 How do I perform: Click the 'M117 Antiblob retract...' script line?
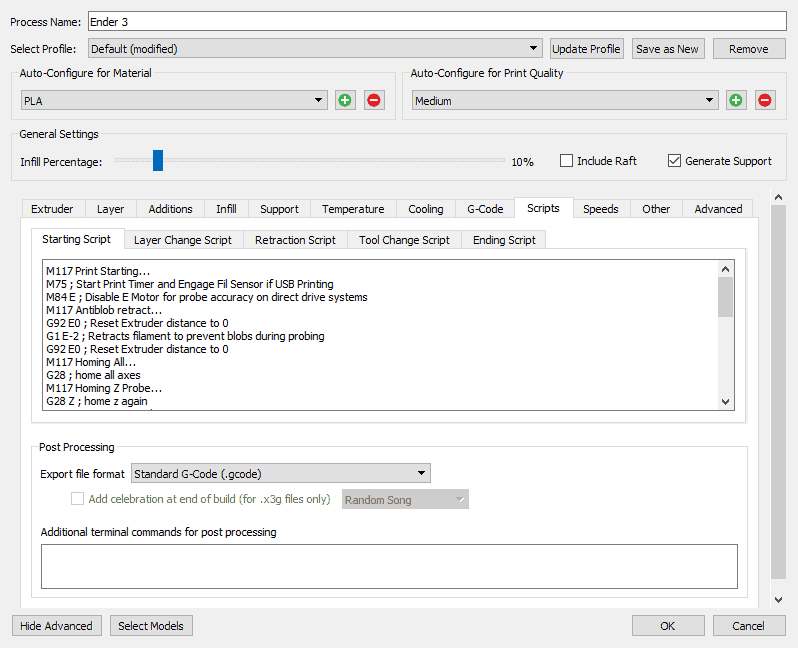point(104,310)
